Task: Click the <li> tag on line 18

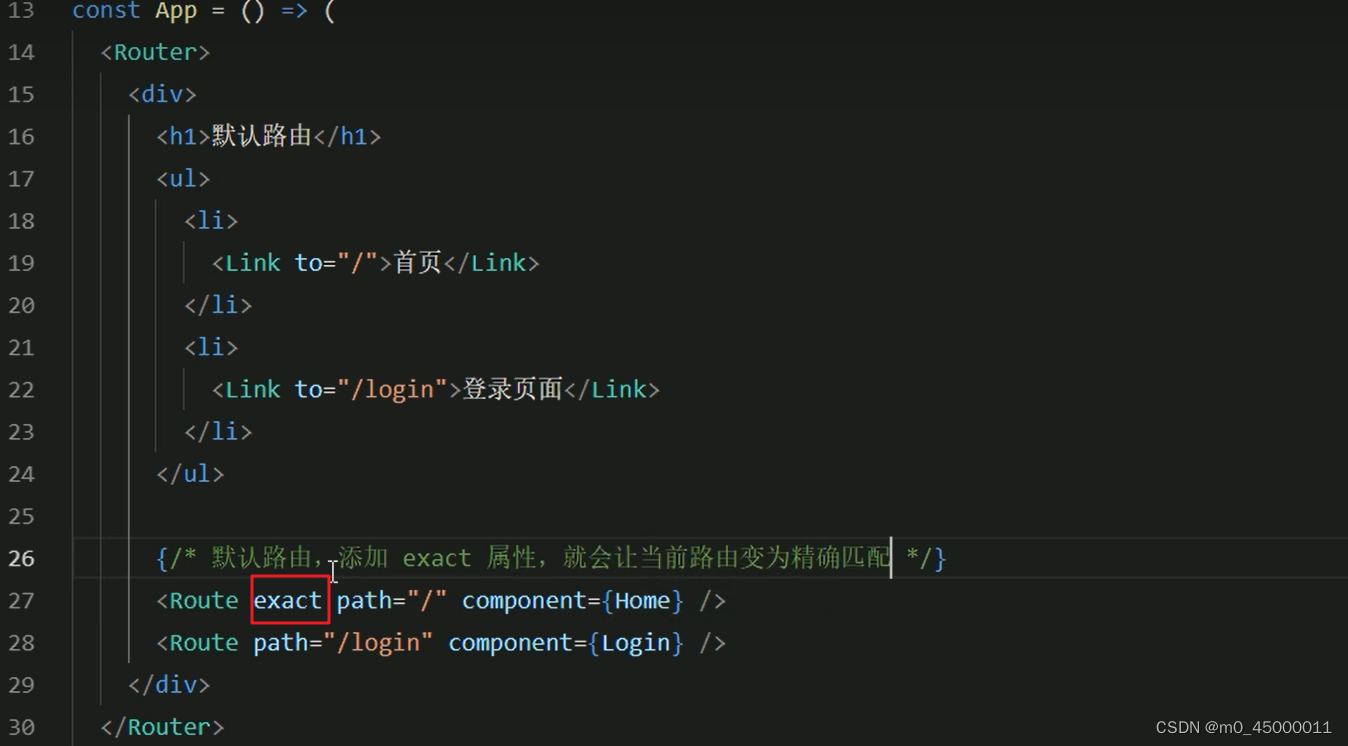Action: pyautogui.click(x=211, y=221)
